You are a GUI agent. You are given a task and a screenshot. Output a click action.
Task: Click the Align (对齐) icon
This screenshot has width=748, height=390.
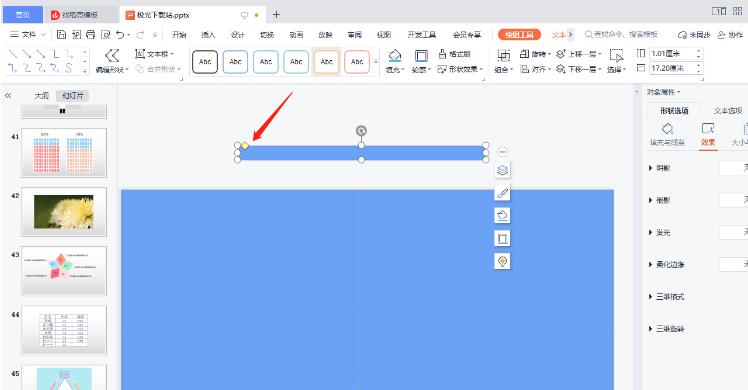[x=525, y=69]
